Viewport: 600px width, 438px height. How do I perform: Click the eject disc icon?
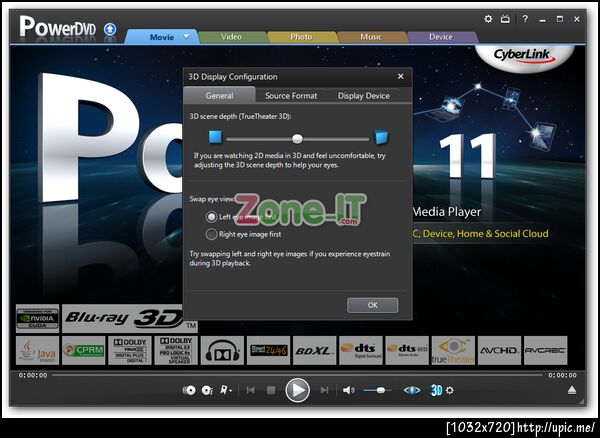572,390
